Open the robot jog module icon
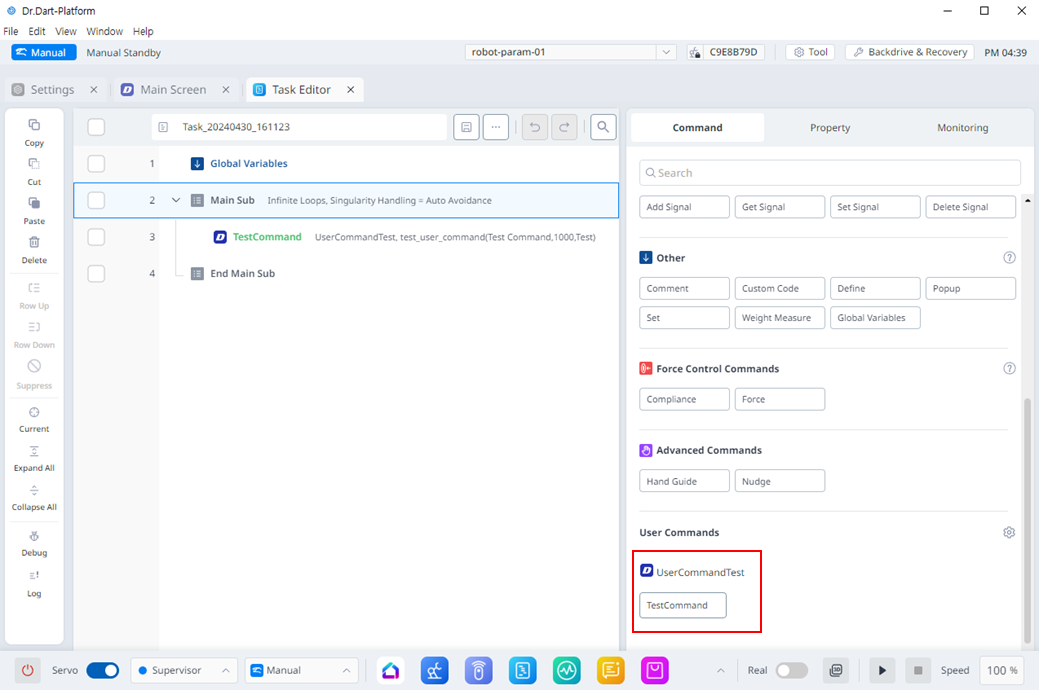Viewport: 1039px width, 690px height. point(435,671)
